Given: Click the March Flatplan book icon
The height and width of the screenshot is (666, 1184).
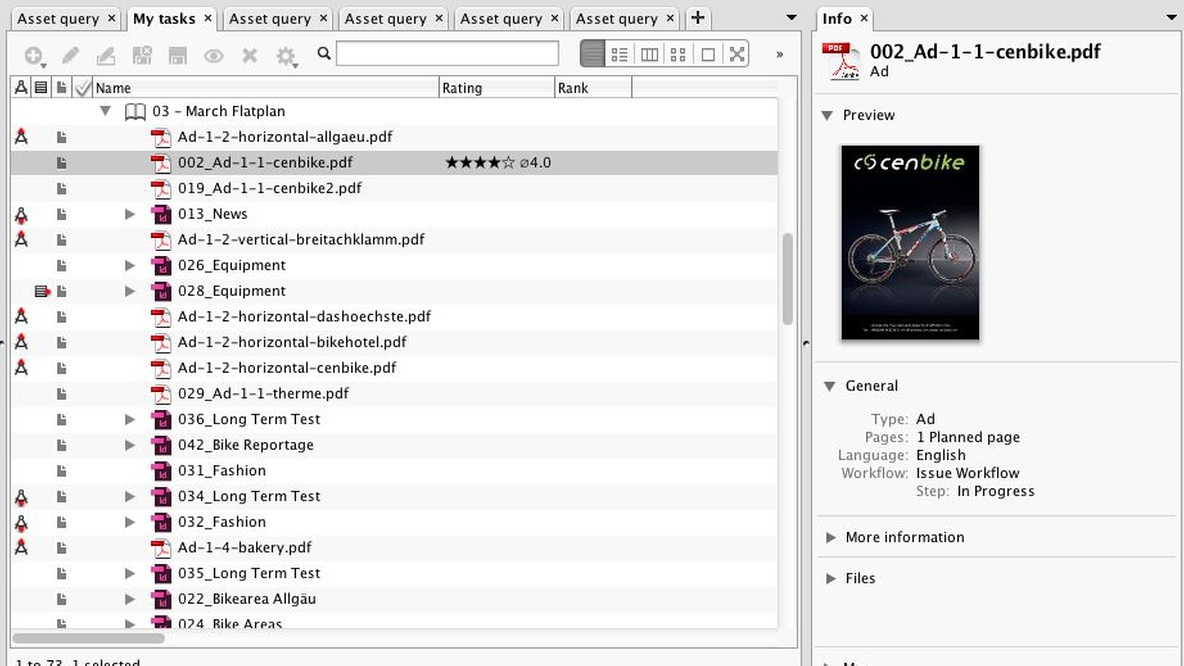Looking at the screenshot, I should pos(135,112).
